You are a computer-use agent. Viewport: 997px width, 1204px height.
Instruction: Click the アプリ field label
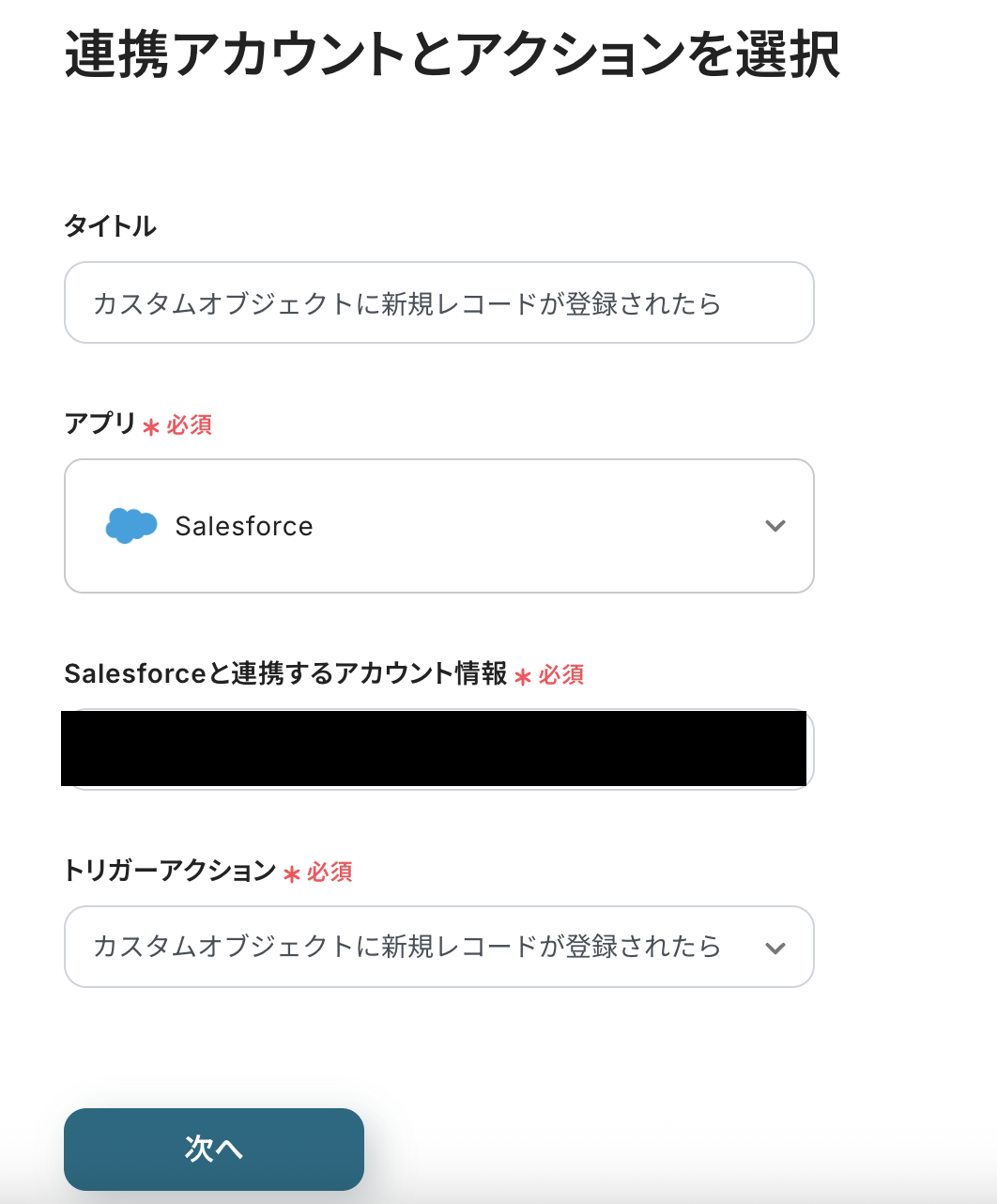[x=100, y=424]
